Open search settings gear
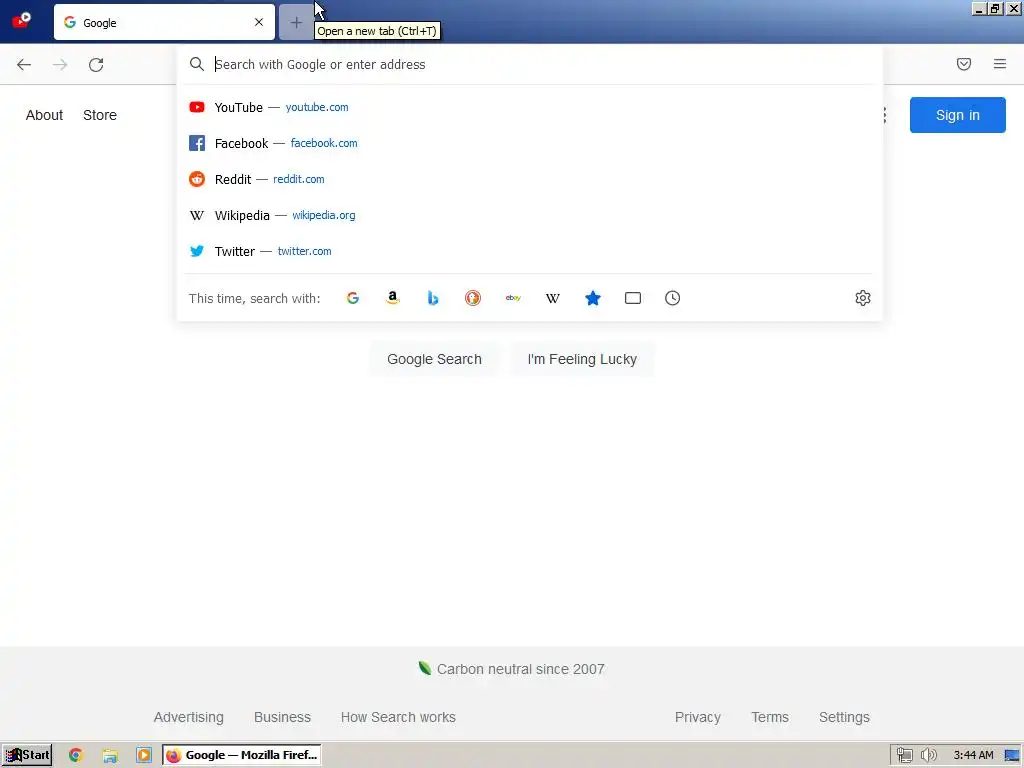Screen dimensions: 1024x768 [863, 298]
